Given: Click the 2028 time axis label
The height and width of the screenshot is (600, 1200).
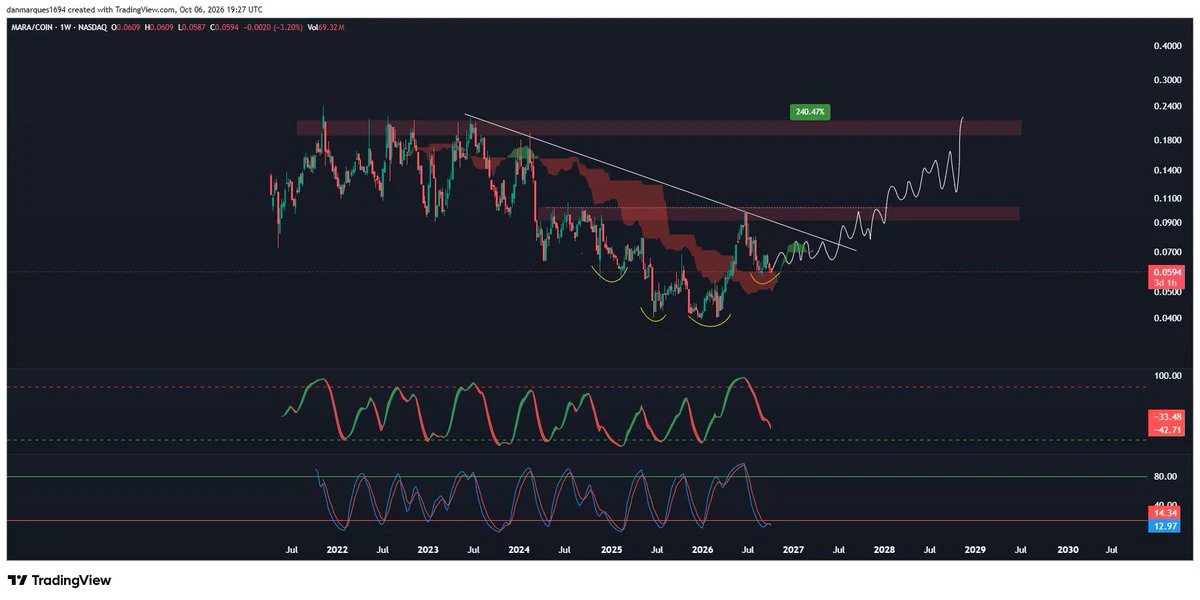Looking at the screenshot, I should coord(884,550).
